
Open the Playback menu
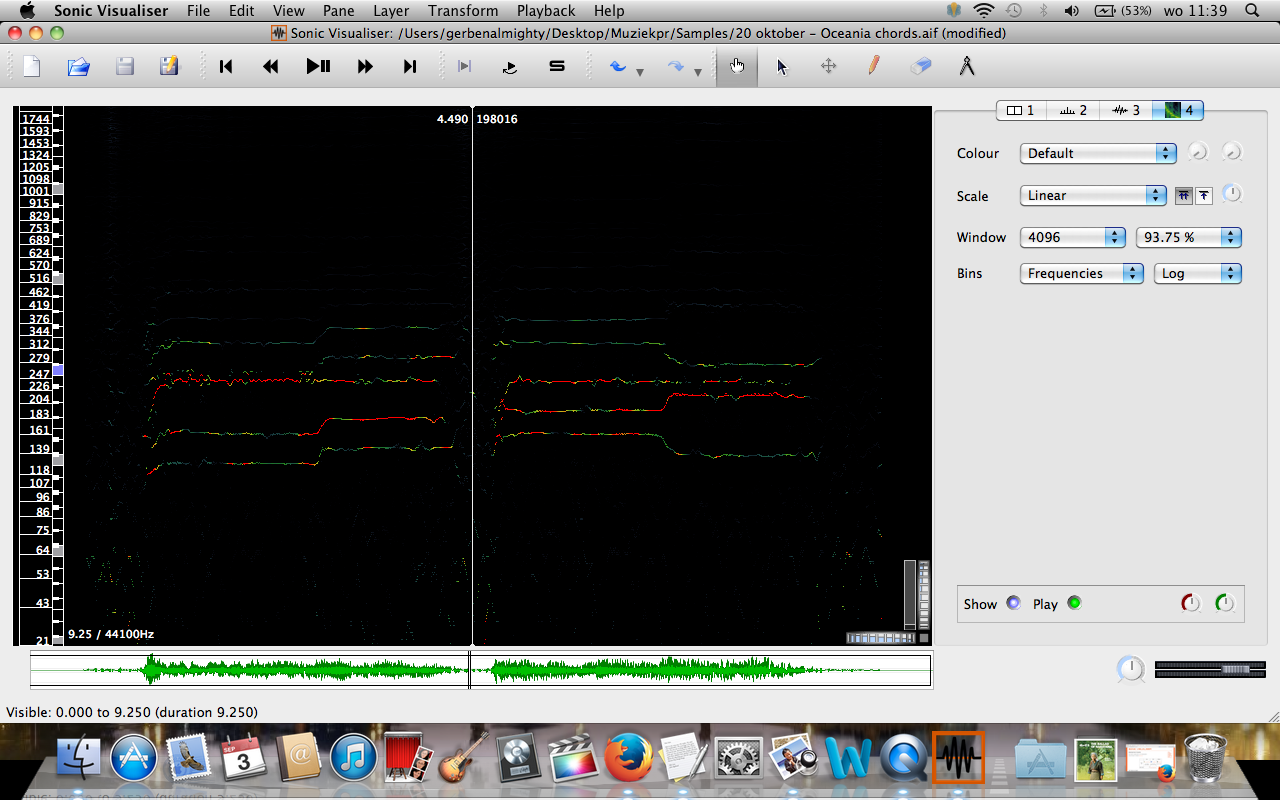tap(546, 10)
